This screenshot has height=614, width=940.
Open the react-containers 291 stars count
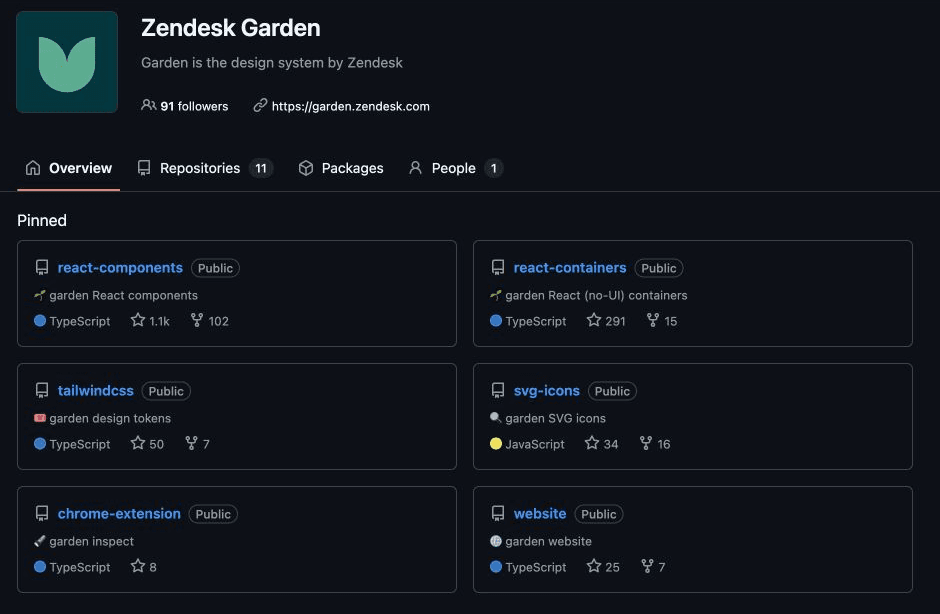(x=615, y=321)
